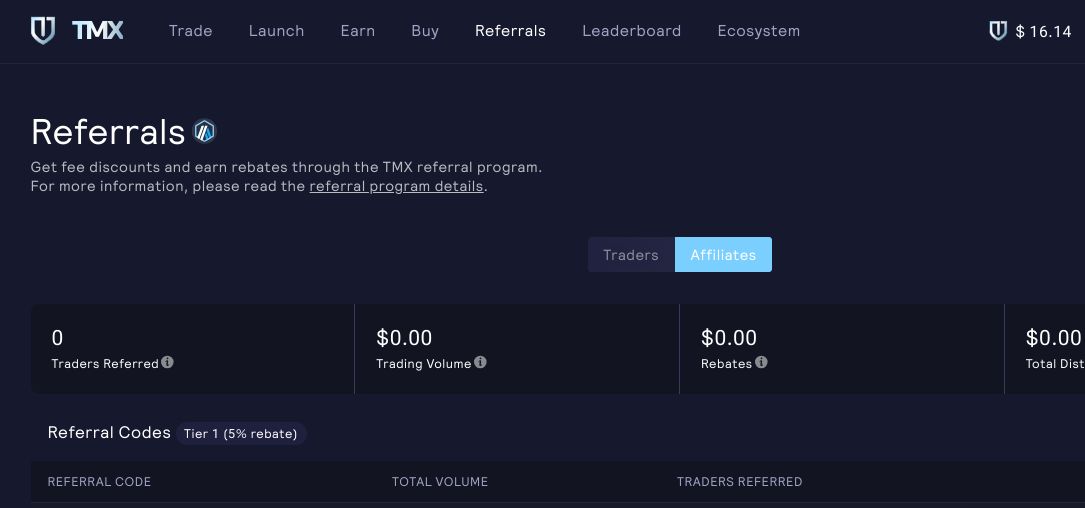Open the Leaderboard page
Viewport: 1085px width, 508px height.
click(x=632, y=31)
